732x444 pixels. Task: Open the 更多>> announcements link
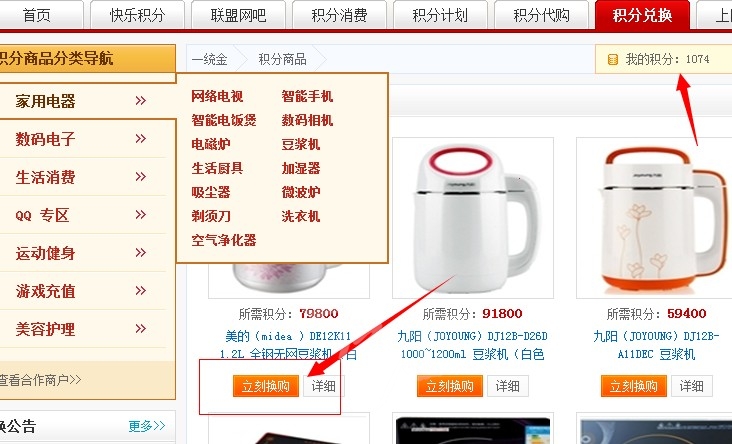point(147,426)
